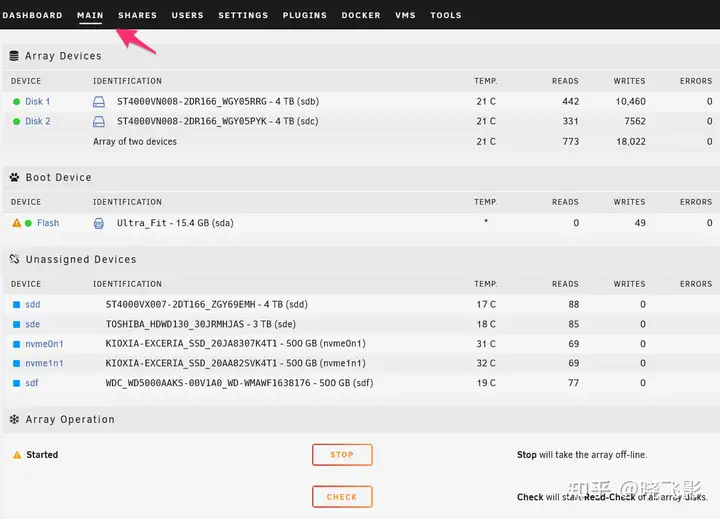Click identification WDC_WD5000AAKS - 500 GB (sdf)
The image size is (720, 519).
pos(239,383)
